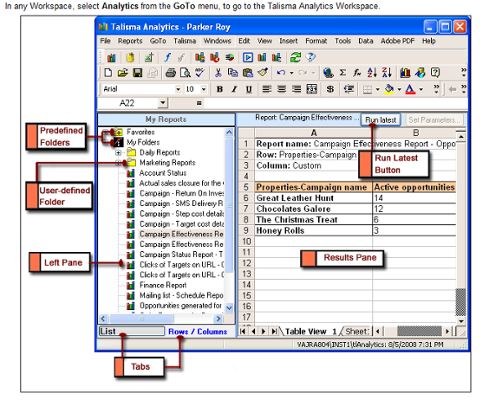Select the Finance Report item
This screenshot has height=400, width=489.
163,285
